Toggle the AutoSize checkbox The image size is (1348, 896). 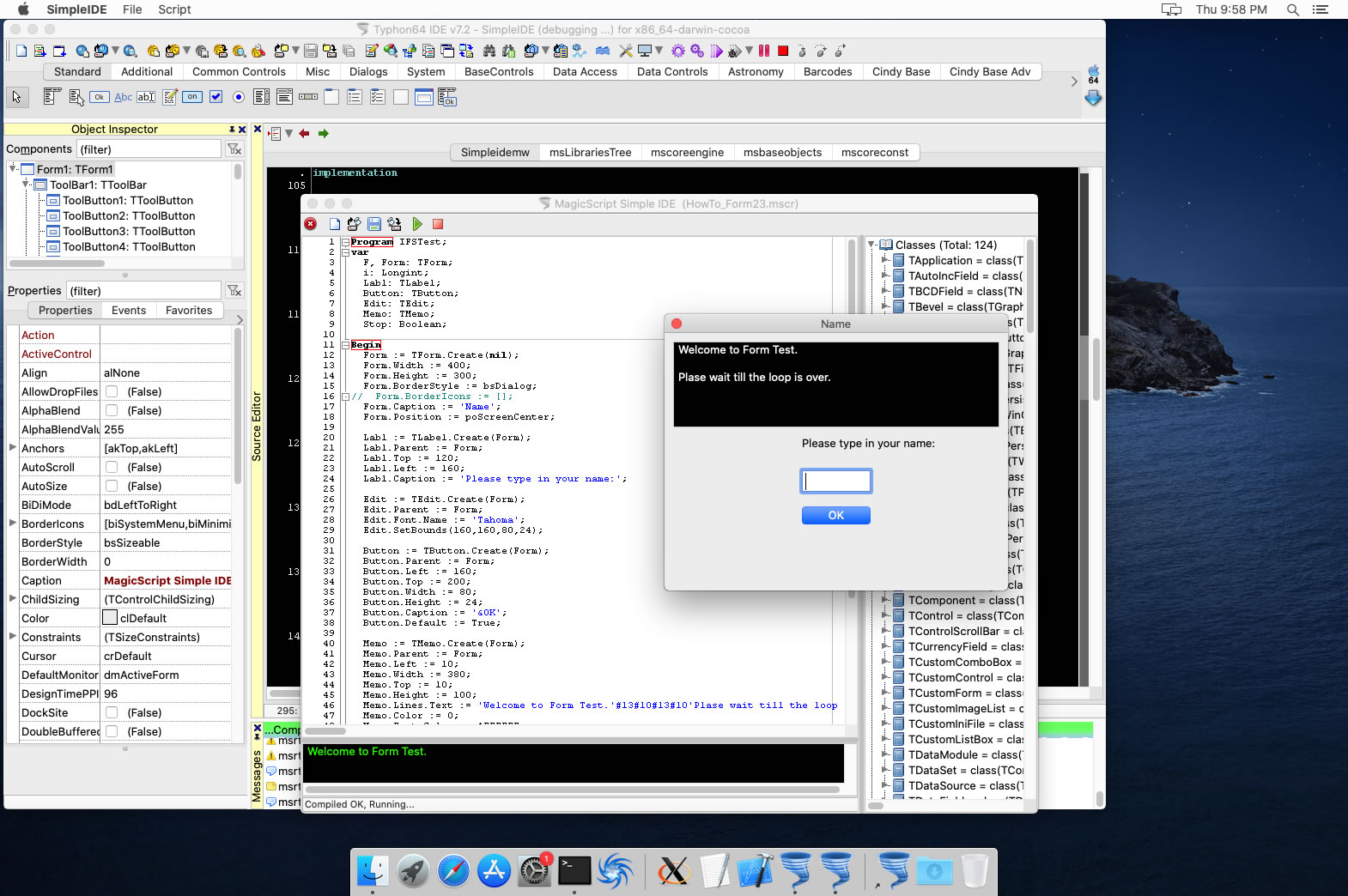coord(112,486)
